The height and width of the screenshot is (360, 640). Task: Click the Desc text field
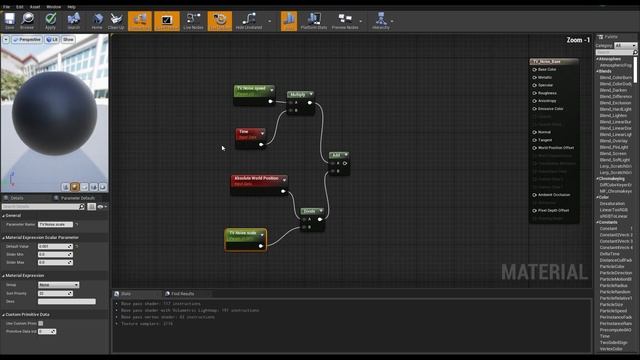[67, 302]
